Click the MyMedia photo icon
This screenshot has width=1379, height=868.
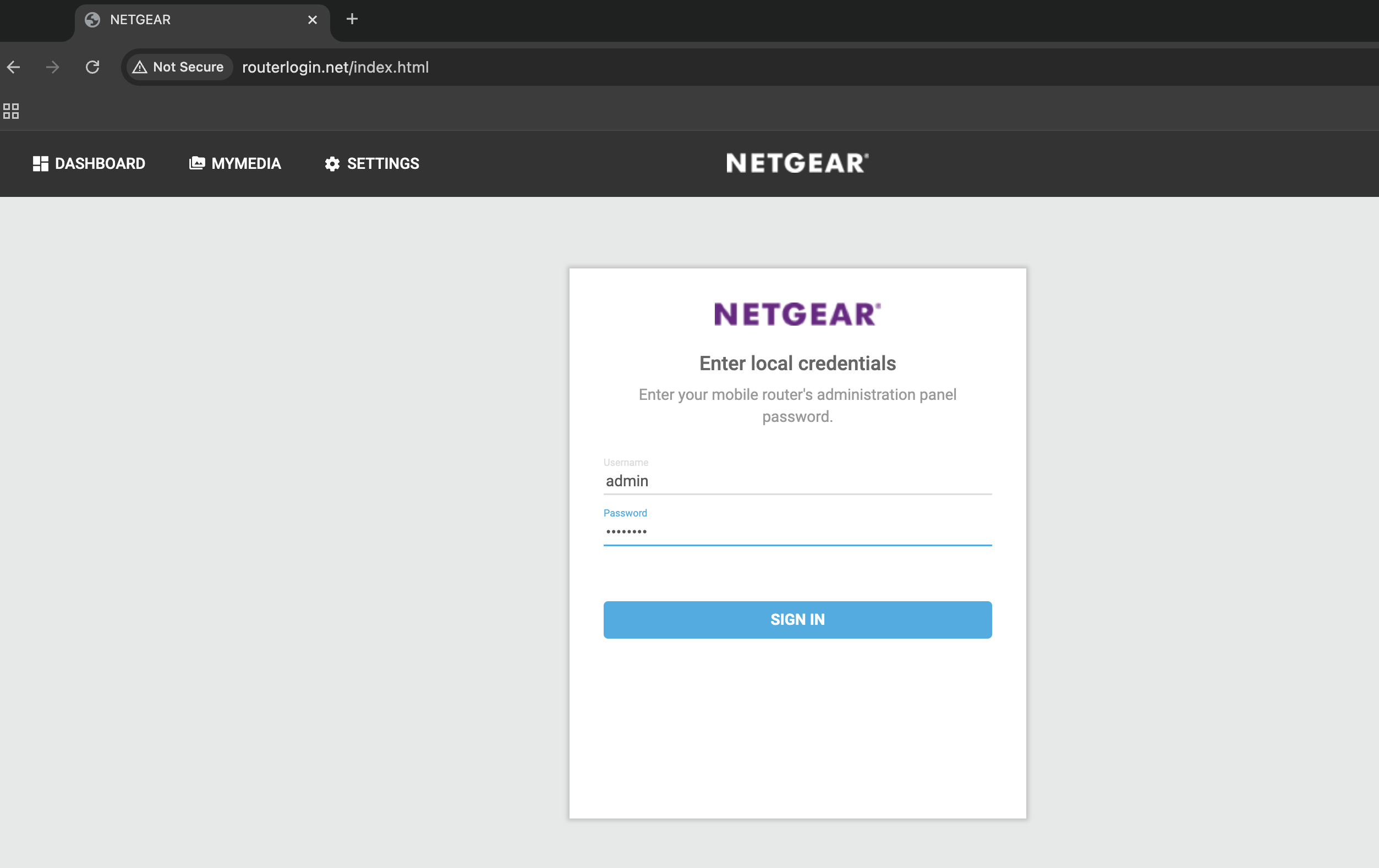coord(196,164)
